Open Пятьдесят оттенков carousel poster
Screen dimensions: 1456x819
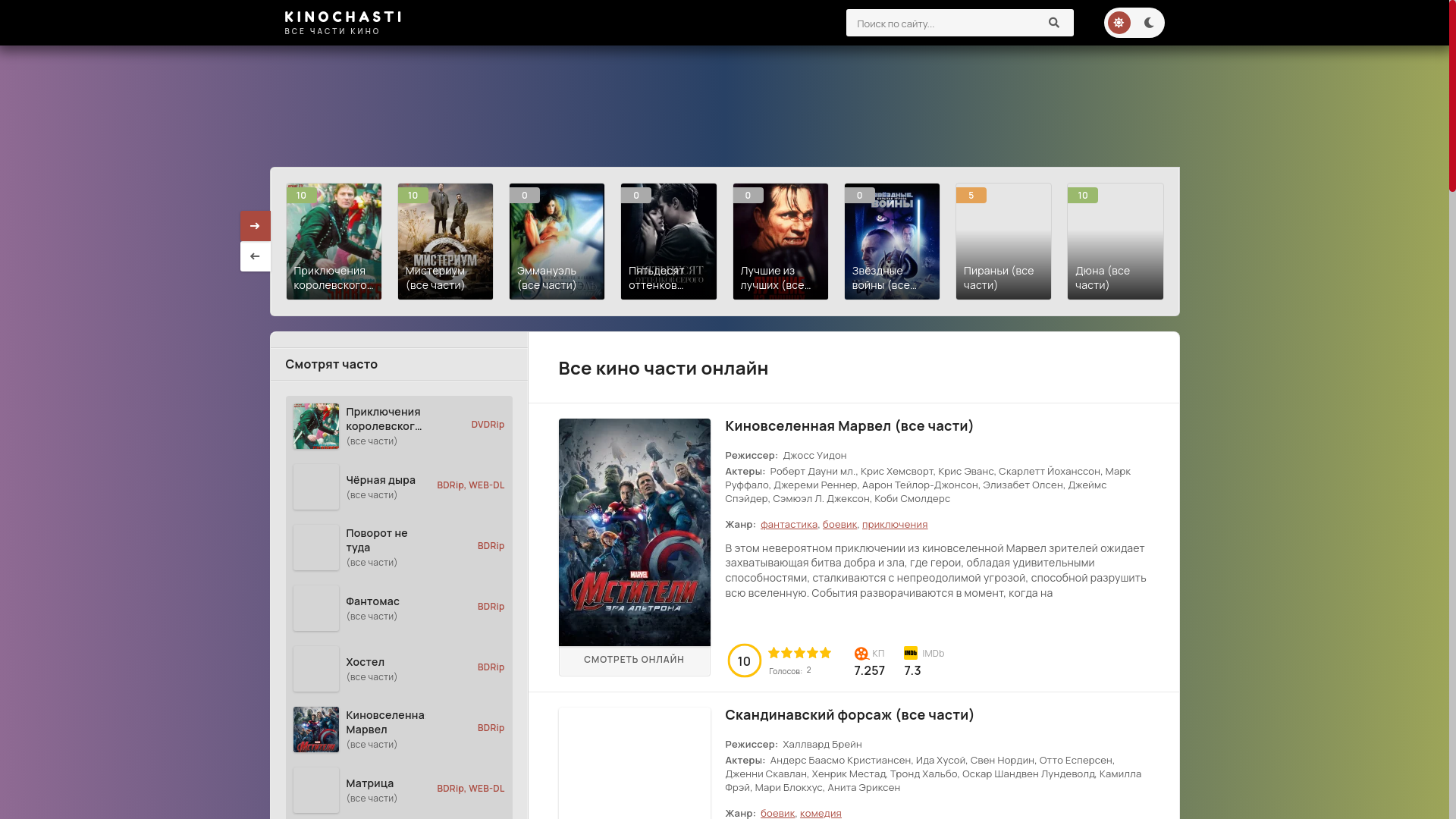point(668,241)
